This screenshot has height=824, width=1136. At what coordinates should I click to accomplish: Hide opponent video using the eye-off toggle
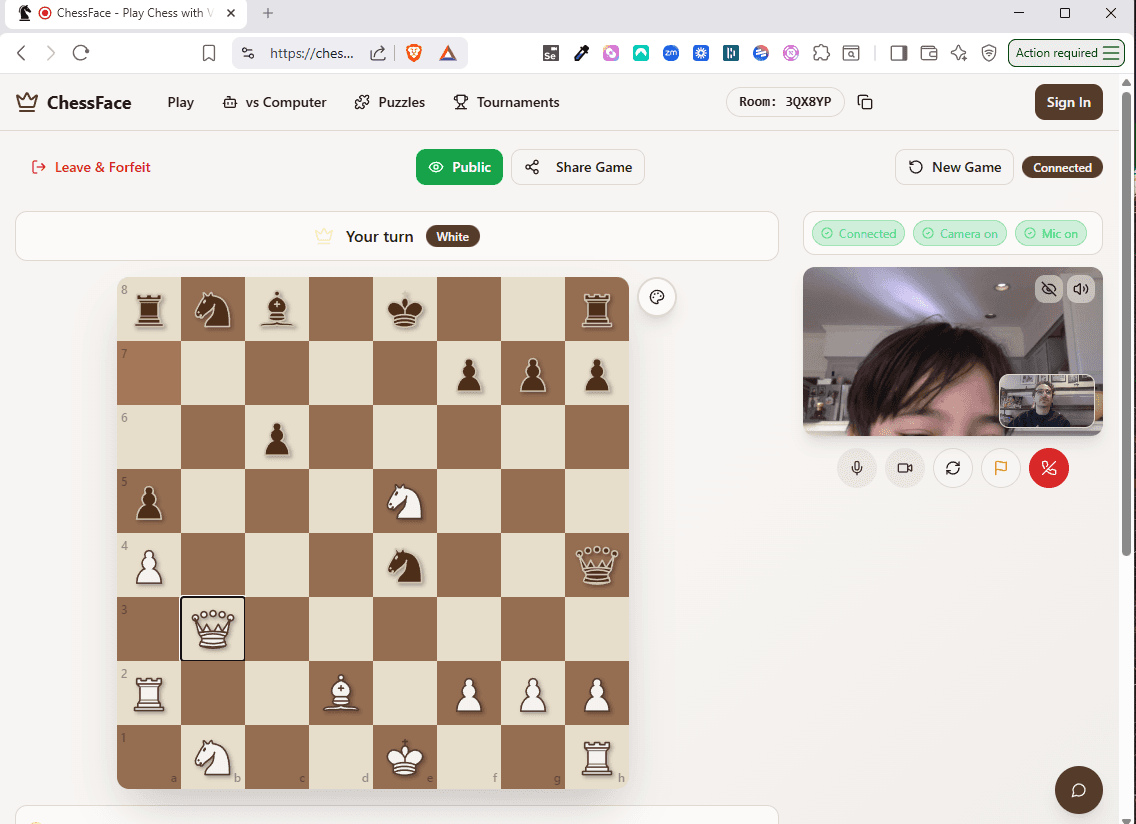pyautogui.click(x=1048, y=289)
